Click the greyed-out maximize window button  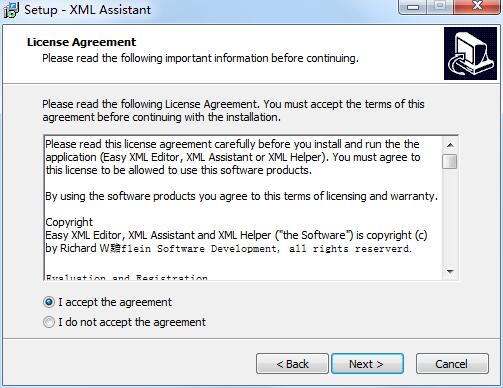[440, 6]
